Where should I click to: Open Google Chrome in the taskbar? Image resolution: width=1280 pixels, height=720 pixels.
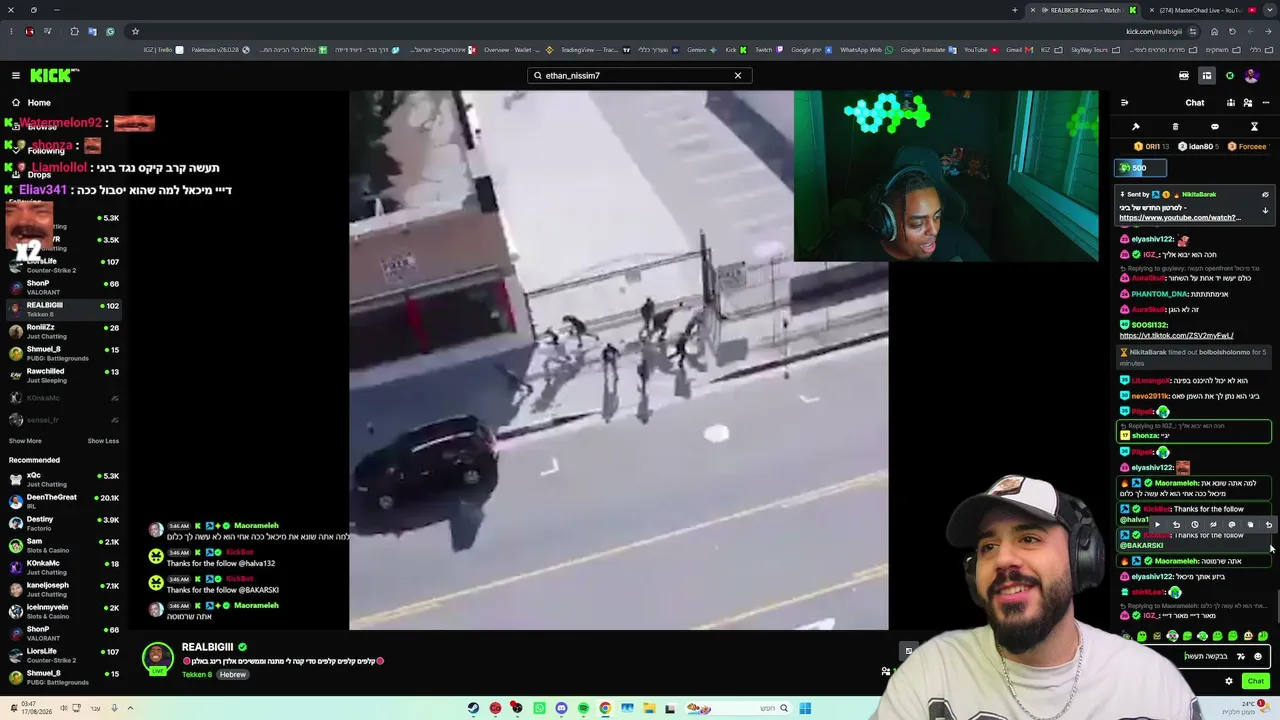[605, 708]
